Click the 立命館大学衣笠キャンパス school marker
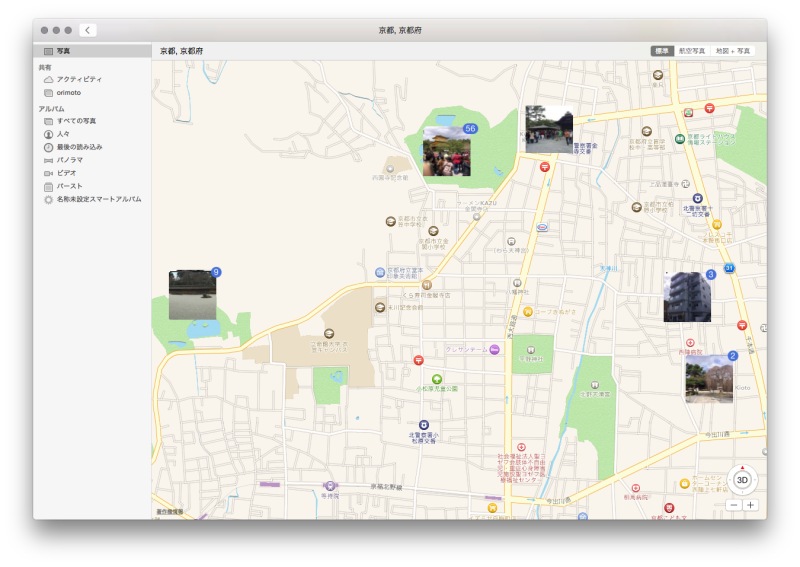Viewport: 800px width, 567px height. (329, 334)
